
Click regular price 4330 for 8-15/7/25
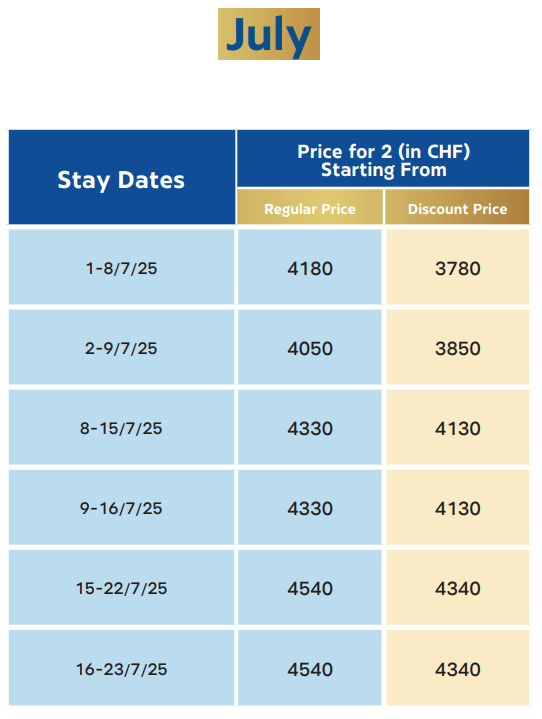pyautogui.click(x=310, y=427)
